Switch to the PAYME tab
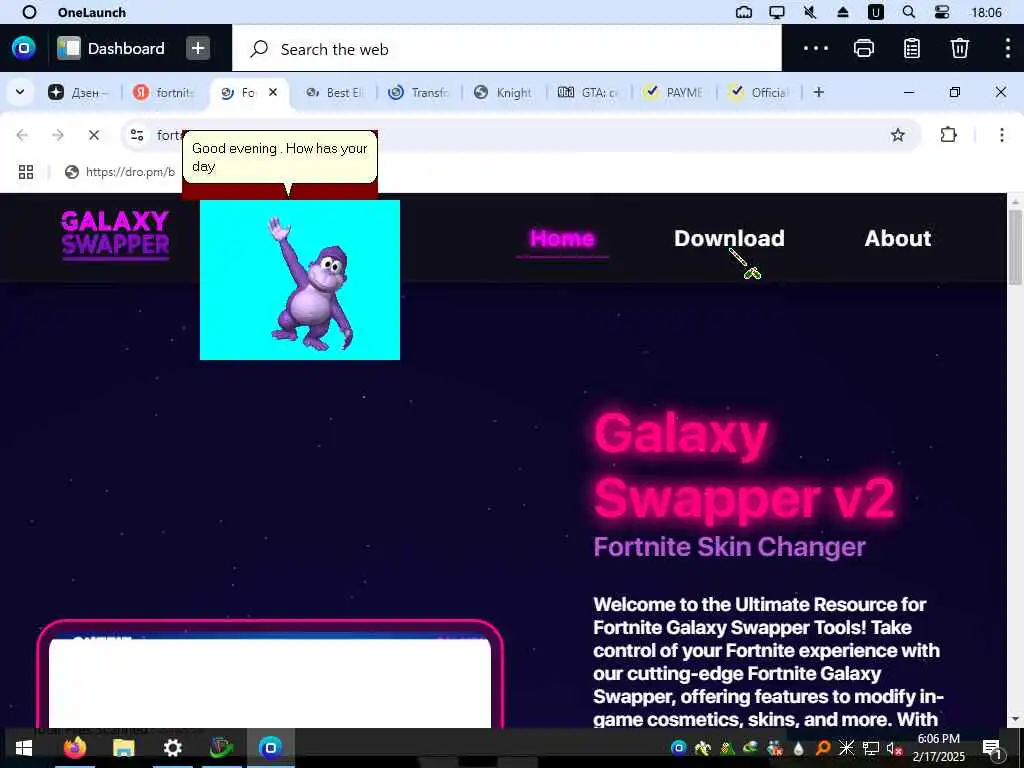The width and height of the screenshot is (1024, 768). (x=674, y=93)
